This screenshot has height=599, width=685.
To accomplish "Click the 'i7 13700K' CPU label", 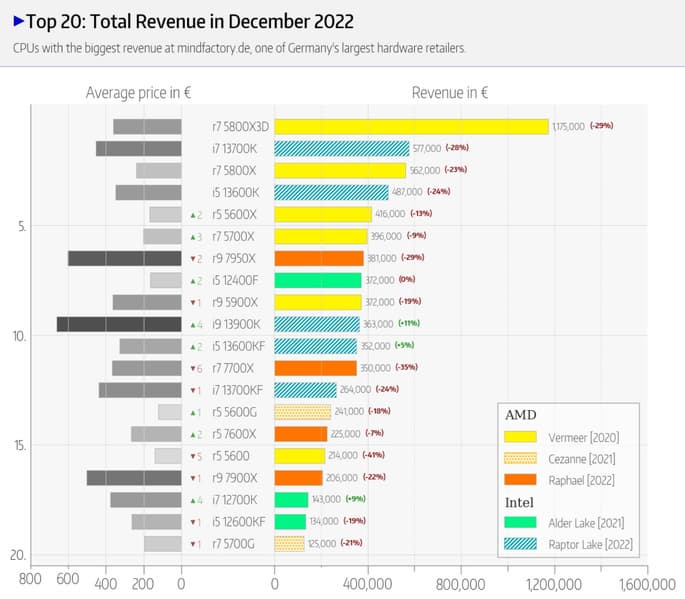I will tap(235, 149).
